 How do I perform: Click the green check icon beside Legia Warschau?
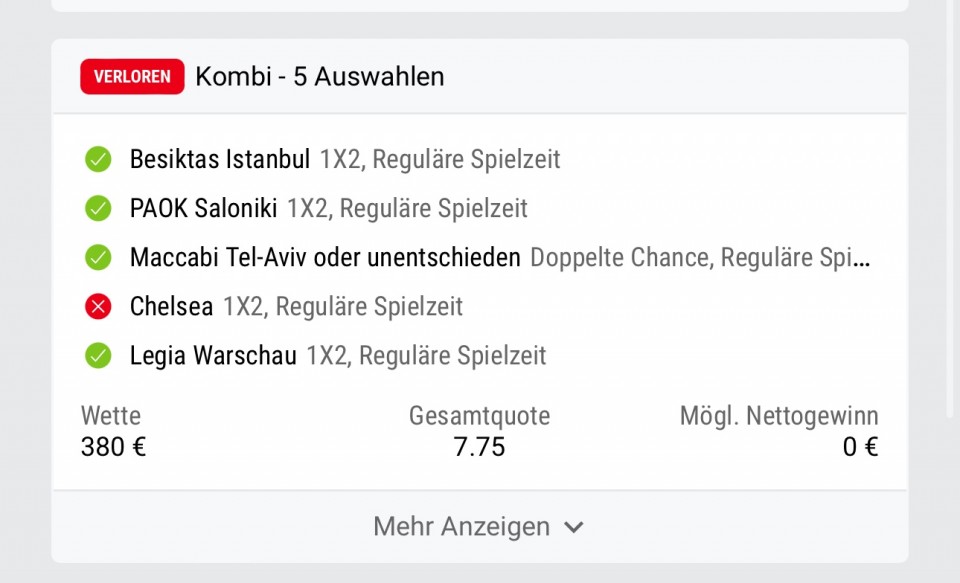pyautogui.click(x=98, y=355)
